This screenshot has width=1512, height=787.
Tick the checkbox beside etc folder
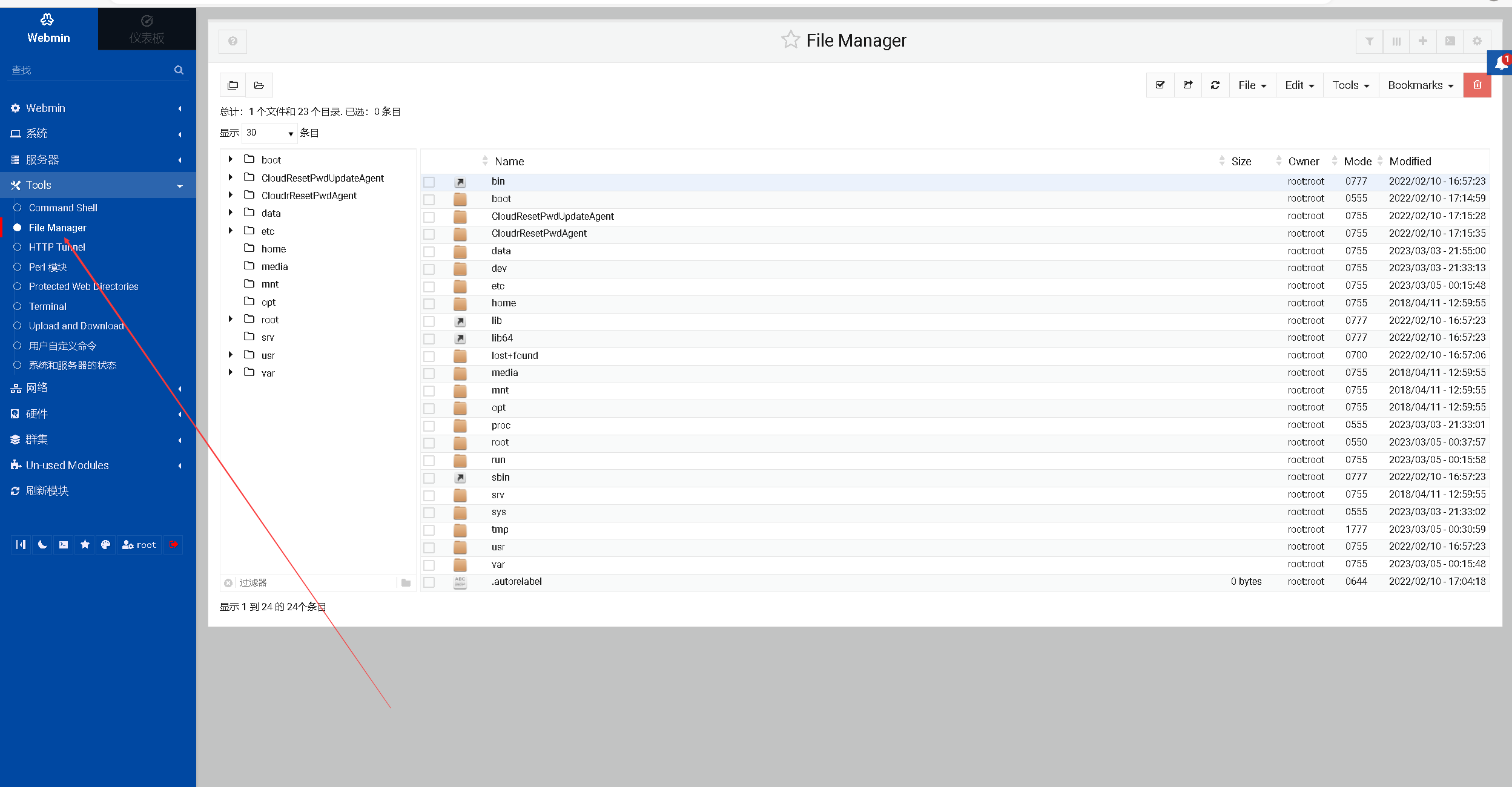coord(429,286)
